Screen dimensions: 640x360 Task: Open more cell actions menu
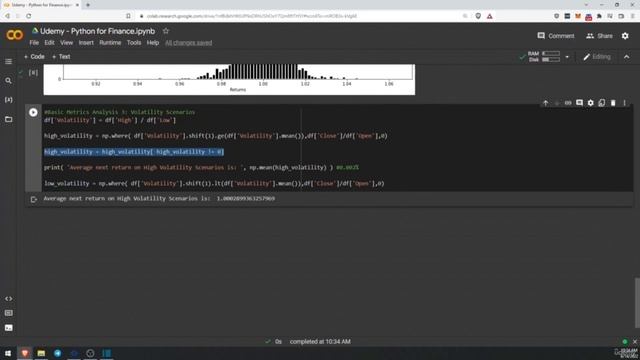click(624, 103)
